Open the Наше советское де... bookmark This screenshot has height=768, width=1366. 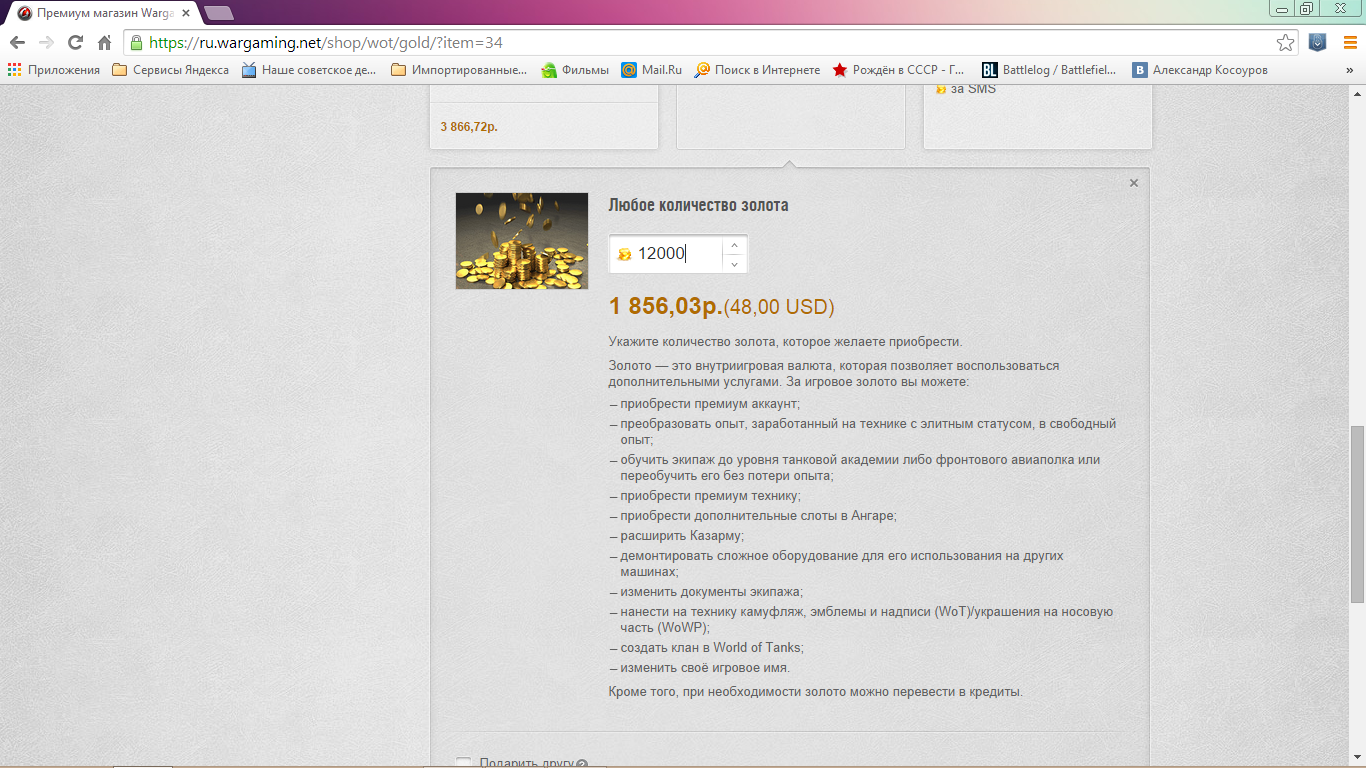pyautogui.click(x=309, y=69)
